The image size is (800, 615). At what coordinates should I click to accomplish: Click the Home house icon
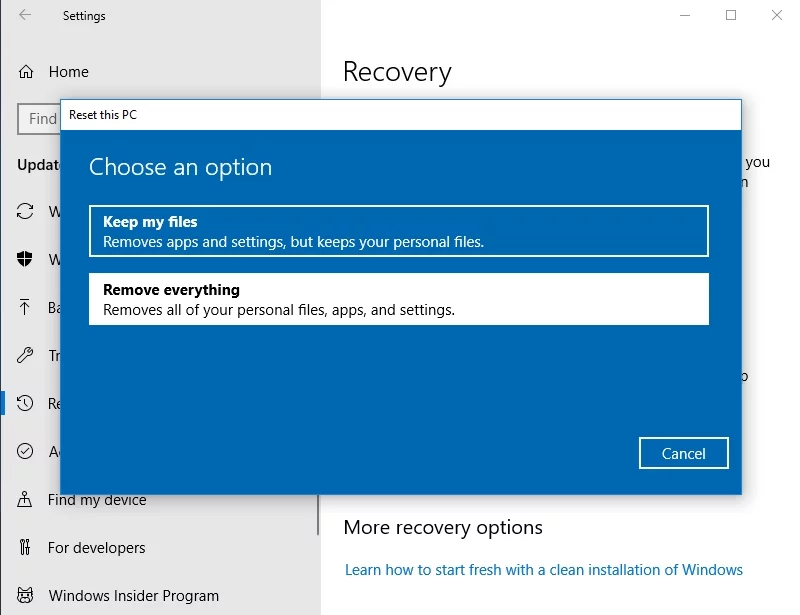click(x=26, y=72)
